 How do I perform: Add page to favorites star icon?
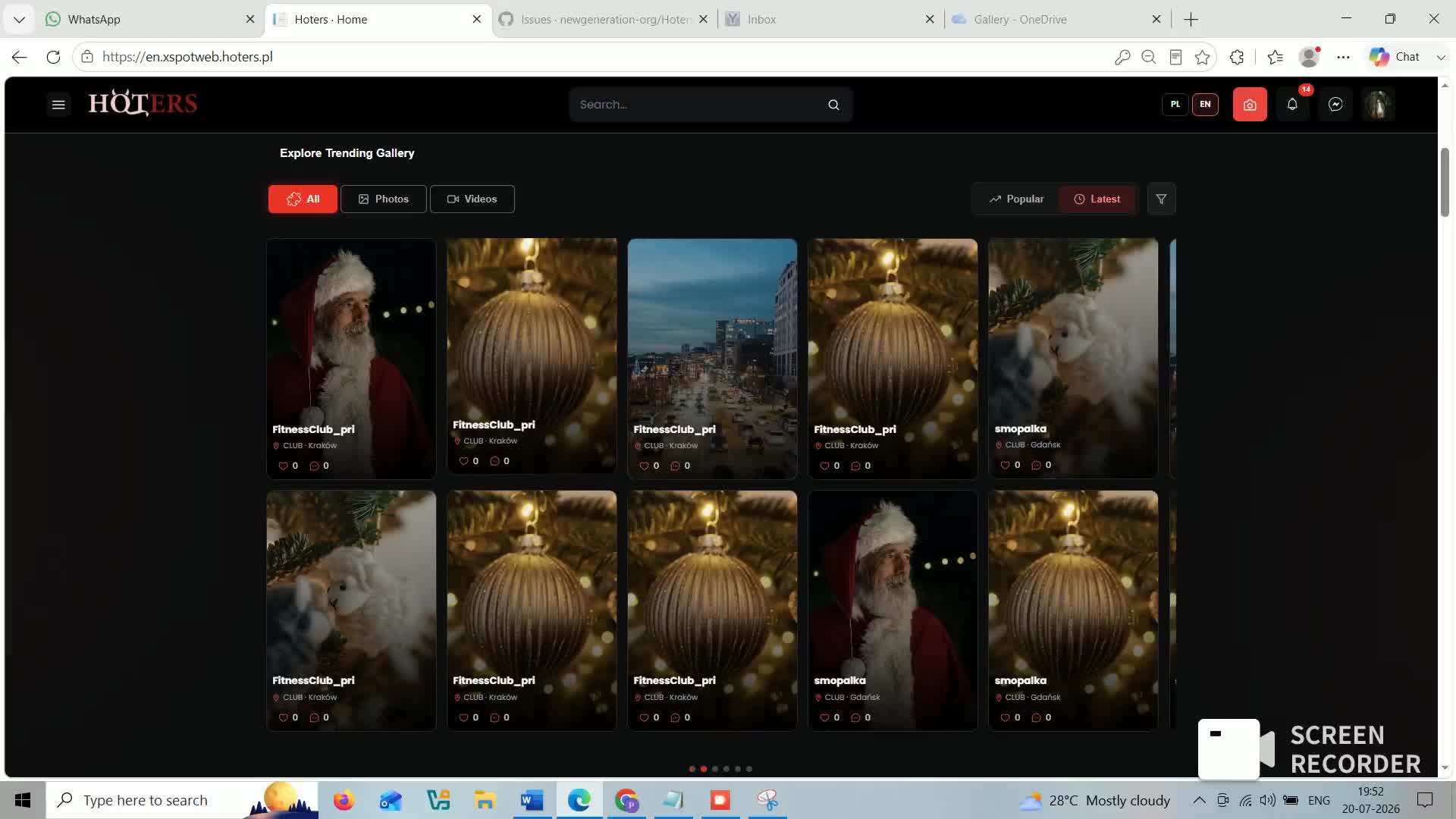(1202, 57)
